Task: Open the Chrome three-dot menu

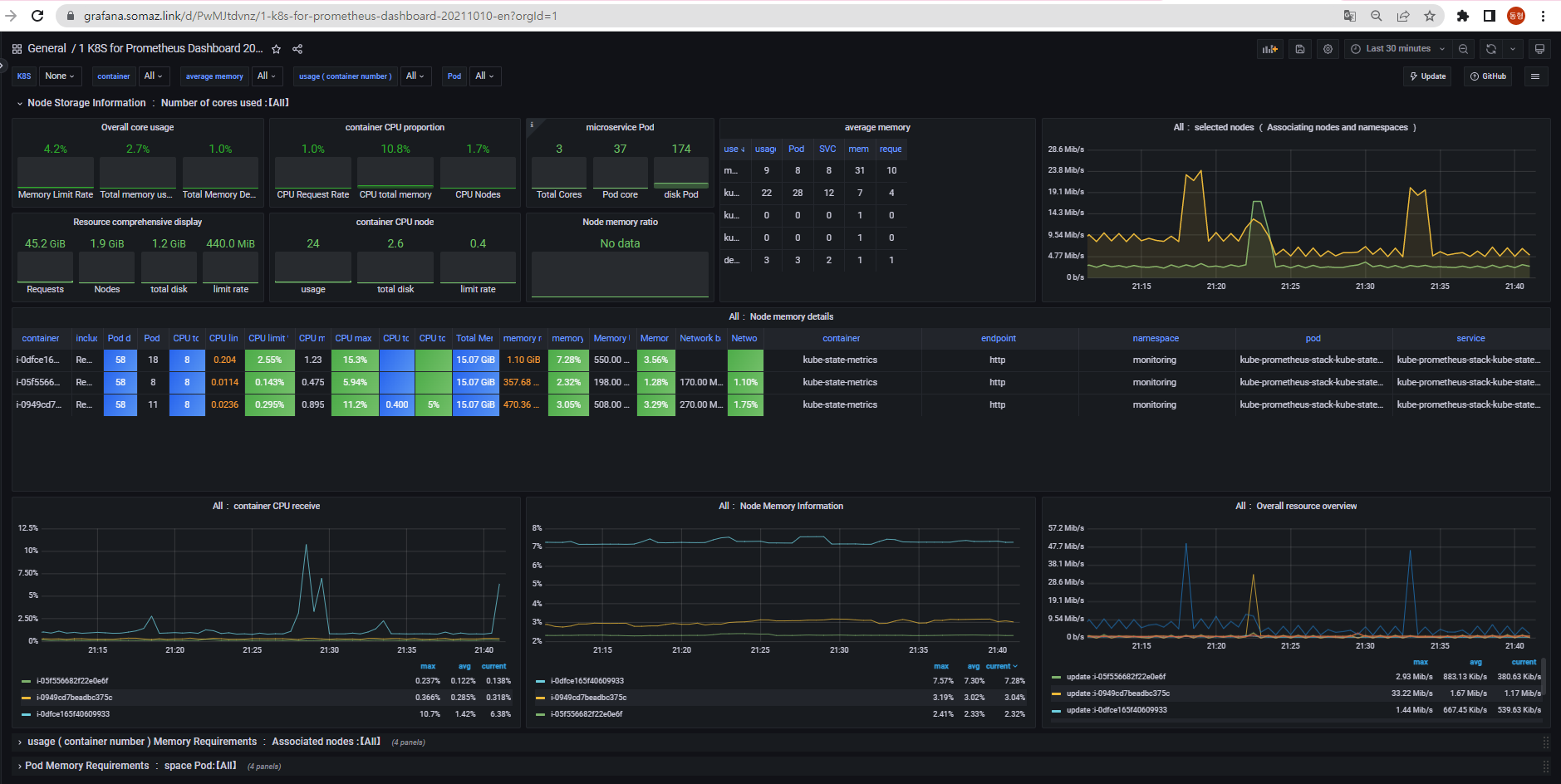Action: coord(1543,16)
